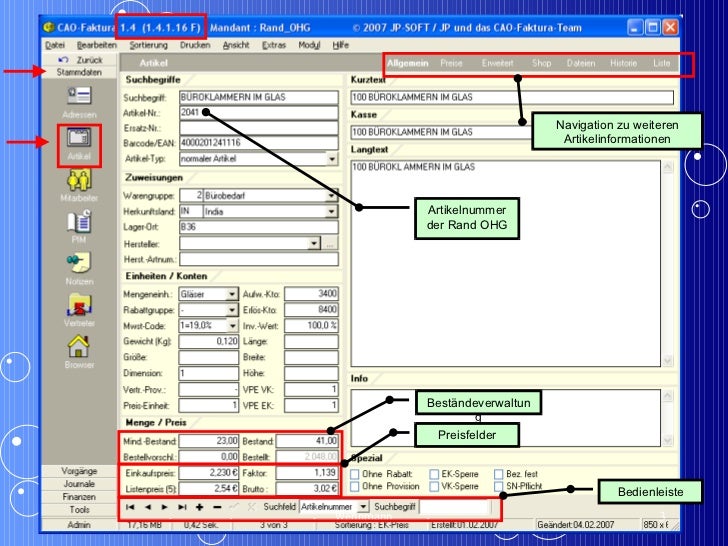Open the Journale section

[79, 484]
